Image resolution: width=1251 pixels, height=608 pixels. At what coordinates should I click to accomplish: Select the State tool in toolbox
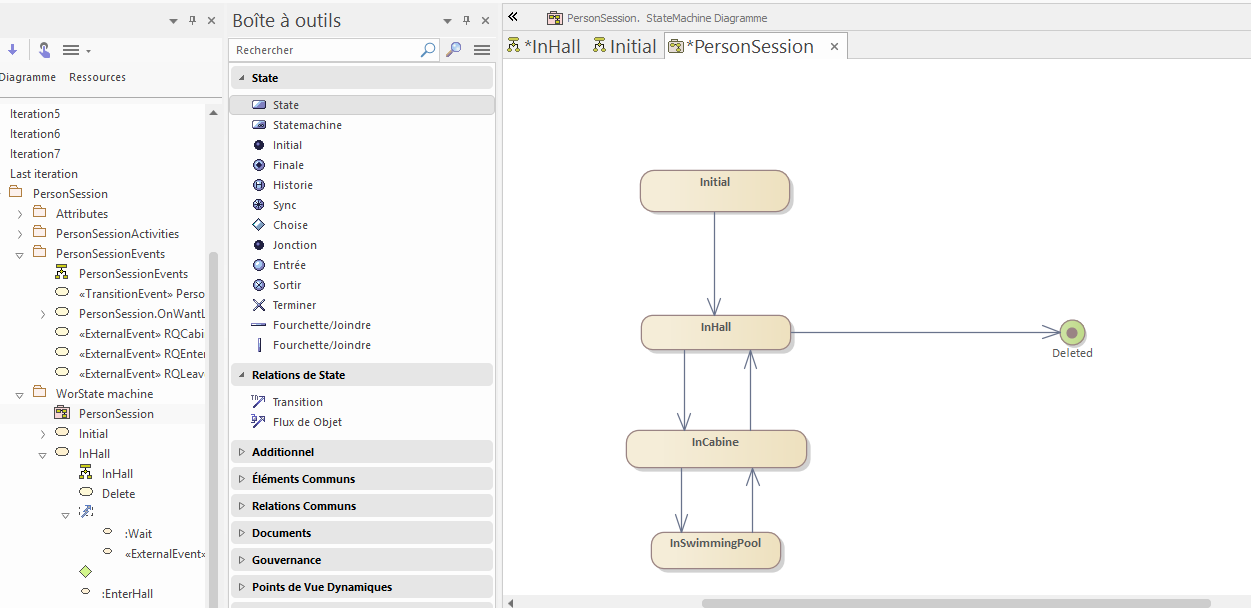(x=286, y=105)
